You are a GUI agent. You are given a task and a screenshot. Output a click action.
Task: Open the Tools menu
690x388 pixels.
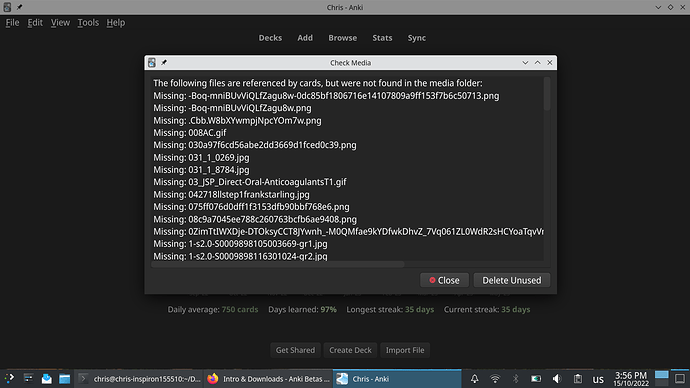point(88,22)
